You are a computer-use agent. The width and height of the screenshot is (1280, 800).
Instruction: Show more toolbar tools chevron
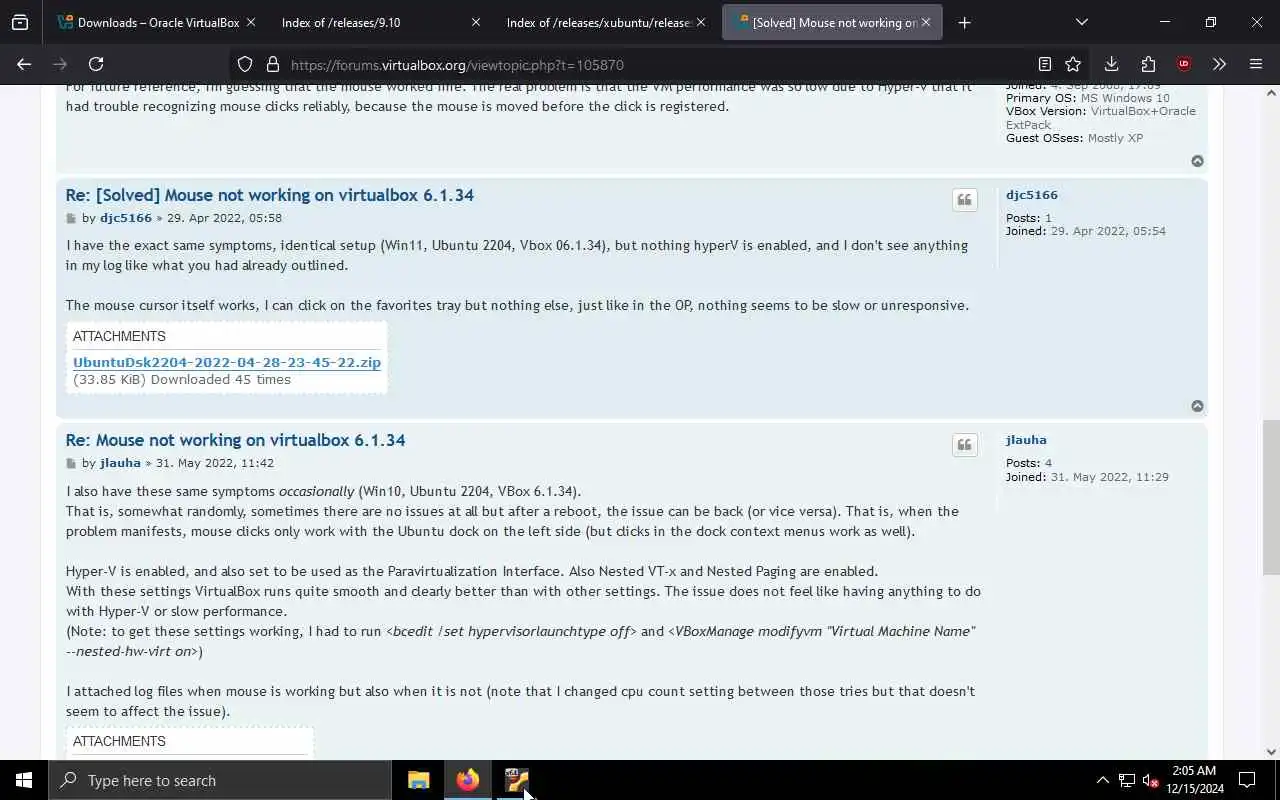point(1219,64)
